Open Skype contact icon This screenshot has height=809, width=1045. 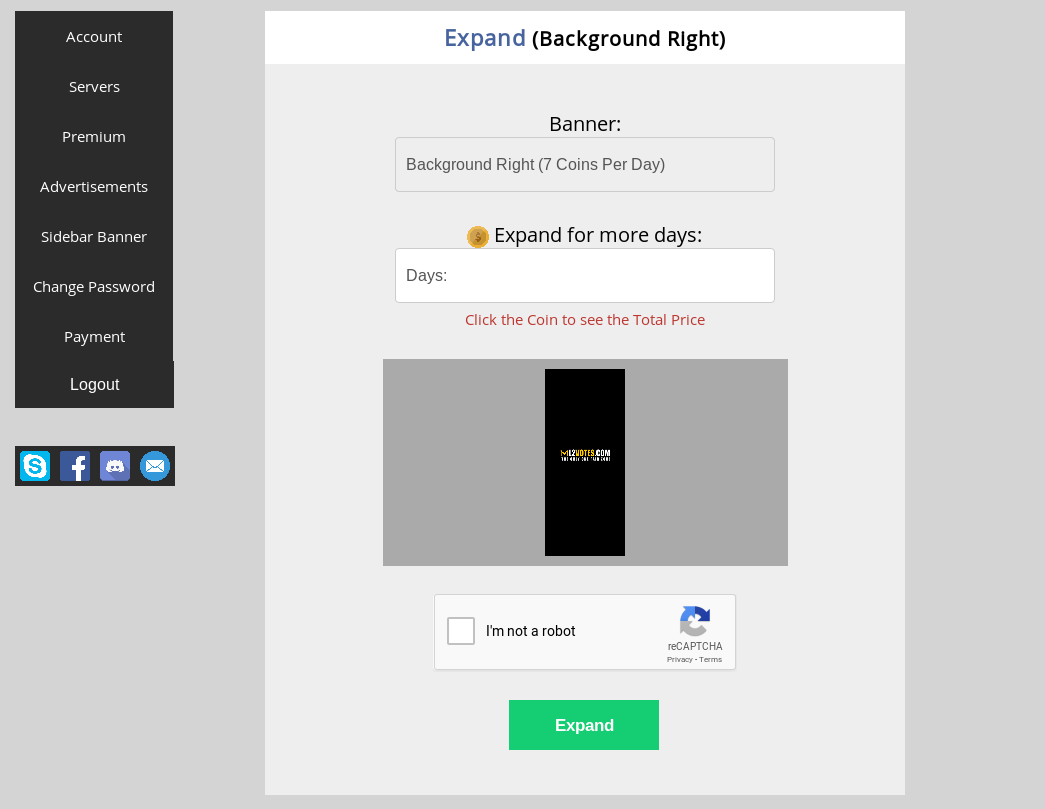pos(35,466)
